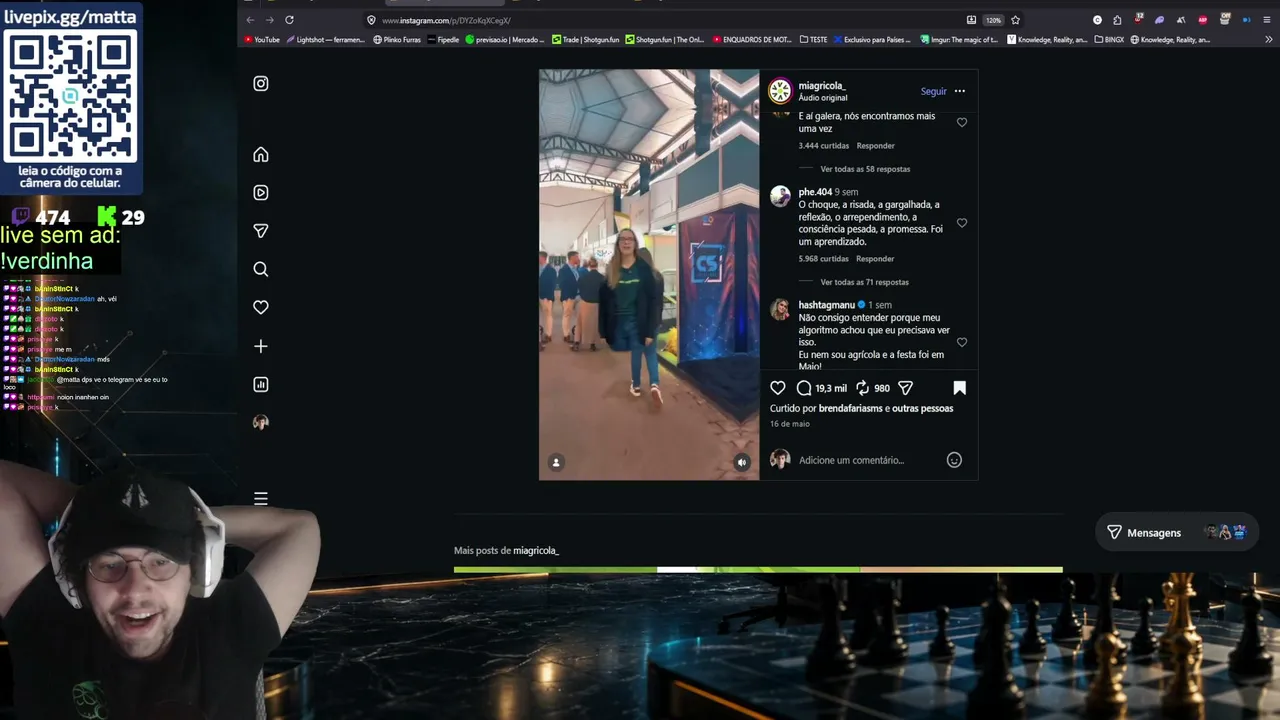The width and height of the screenshot is (1280, 720).
Task: Click the hashtagmanu commenter avatar
Action: tap(780, 309)
